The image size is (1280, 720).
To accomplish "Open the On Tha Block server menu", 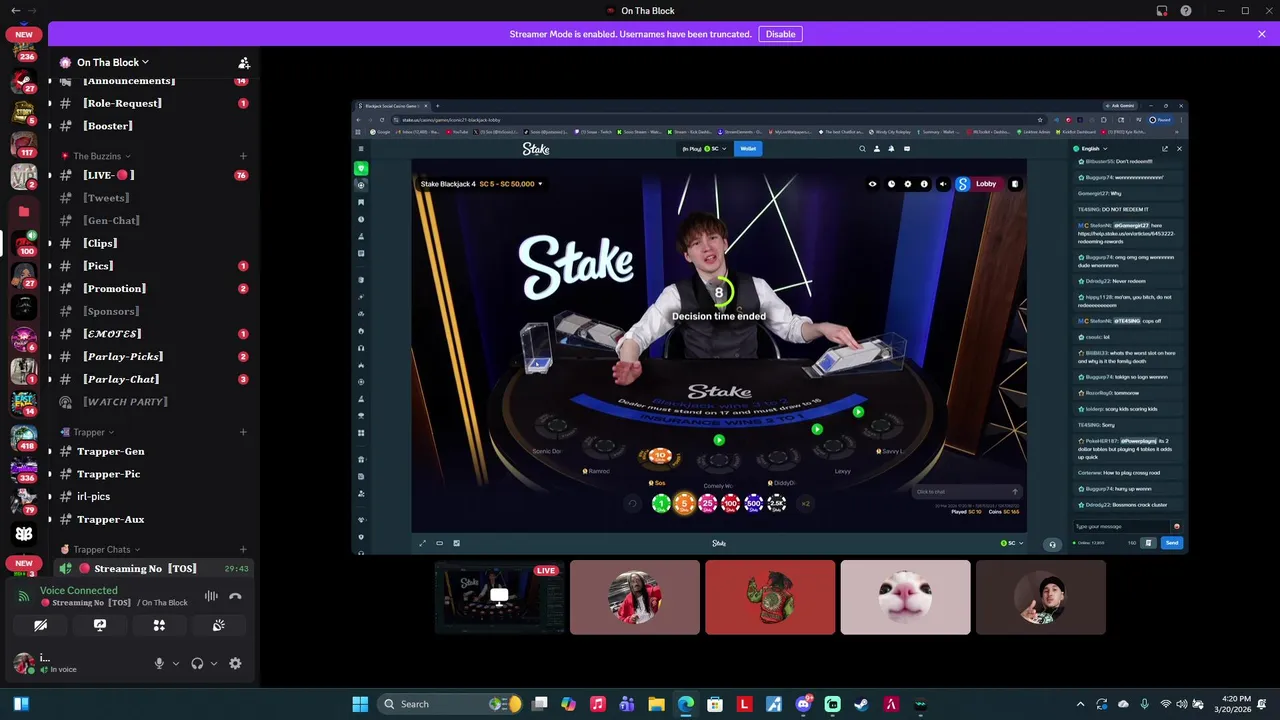I will click(113, 62).
